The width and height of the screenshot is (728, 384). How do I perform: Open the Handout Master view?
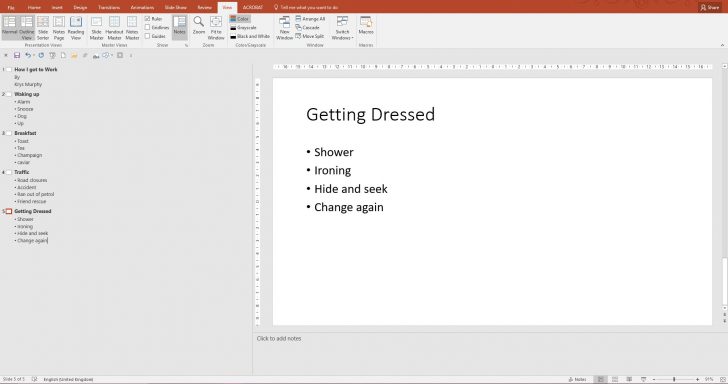(114, 28)
